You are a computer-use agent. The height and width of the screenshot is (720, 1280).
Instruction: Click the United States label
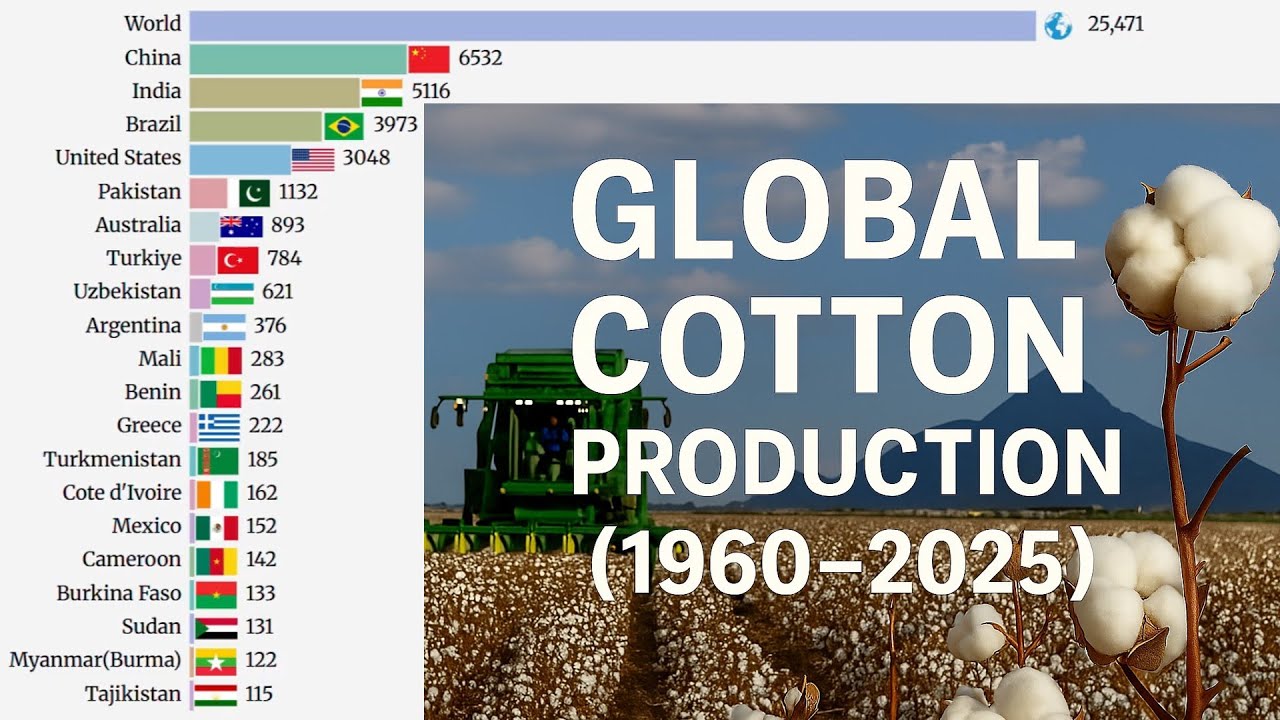pos(118,158)
